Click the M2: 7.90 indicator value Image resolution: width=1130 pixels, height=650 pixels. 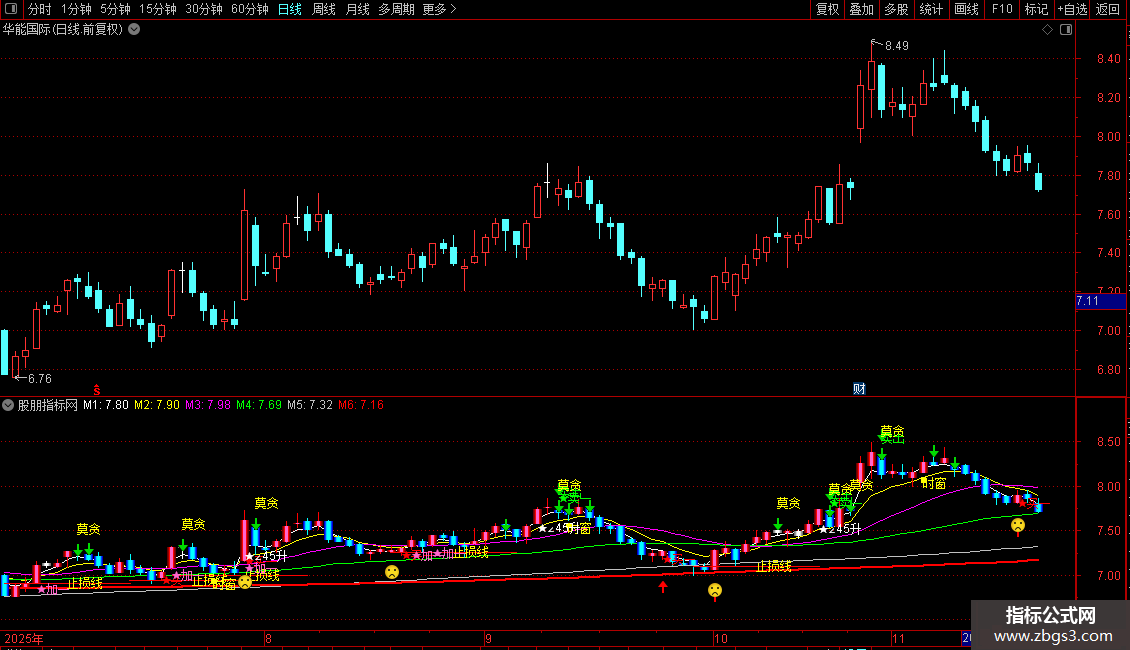click(x=157, y=405)
